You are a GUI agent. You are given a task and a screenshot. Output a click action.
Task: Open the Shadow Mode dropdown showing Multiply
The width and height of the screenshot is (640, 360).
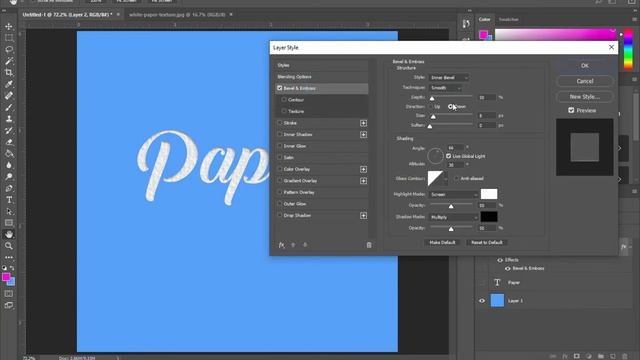coord(453,218)
